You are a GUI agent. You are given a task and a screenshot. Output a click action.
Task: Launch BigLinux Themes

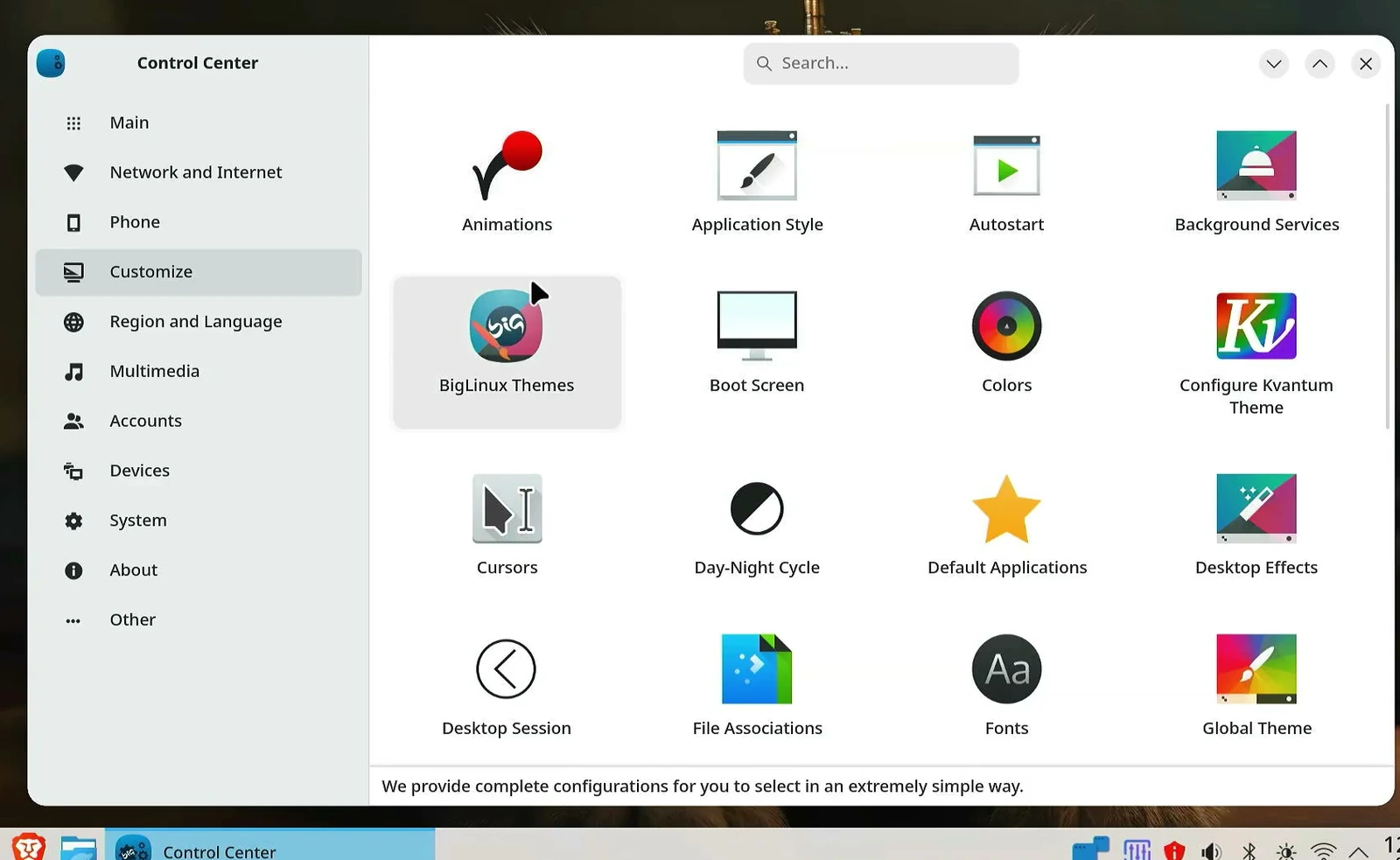click(507, 352)
